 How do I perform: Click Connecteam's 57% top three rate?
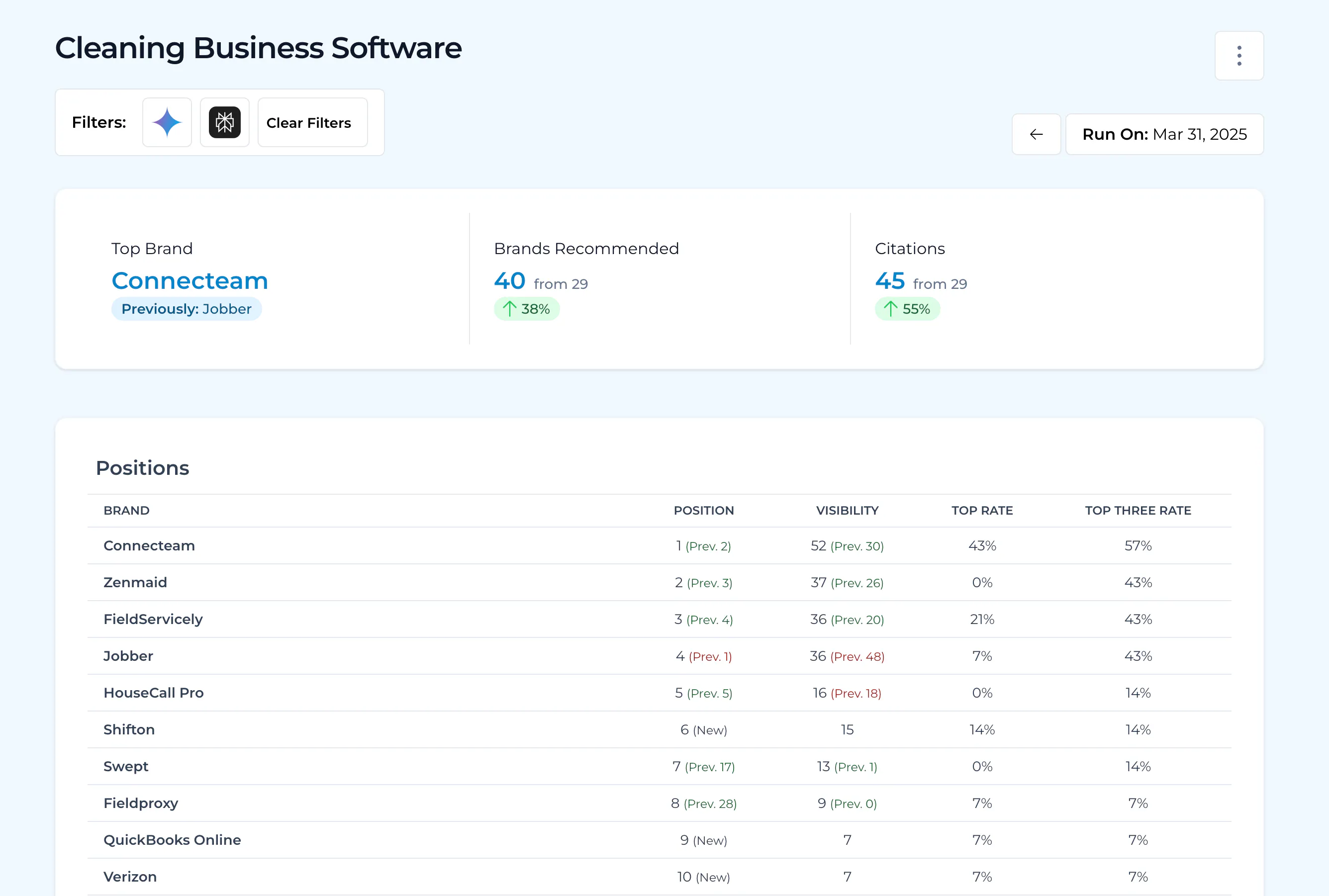[x=1138, y=546]
